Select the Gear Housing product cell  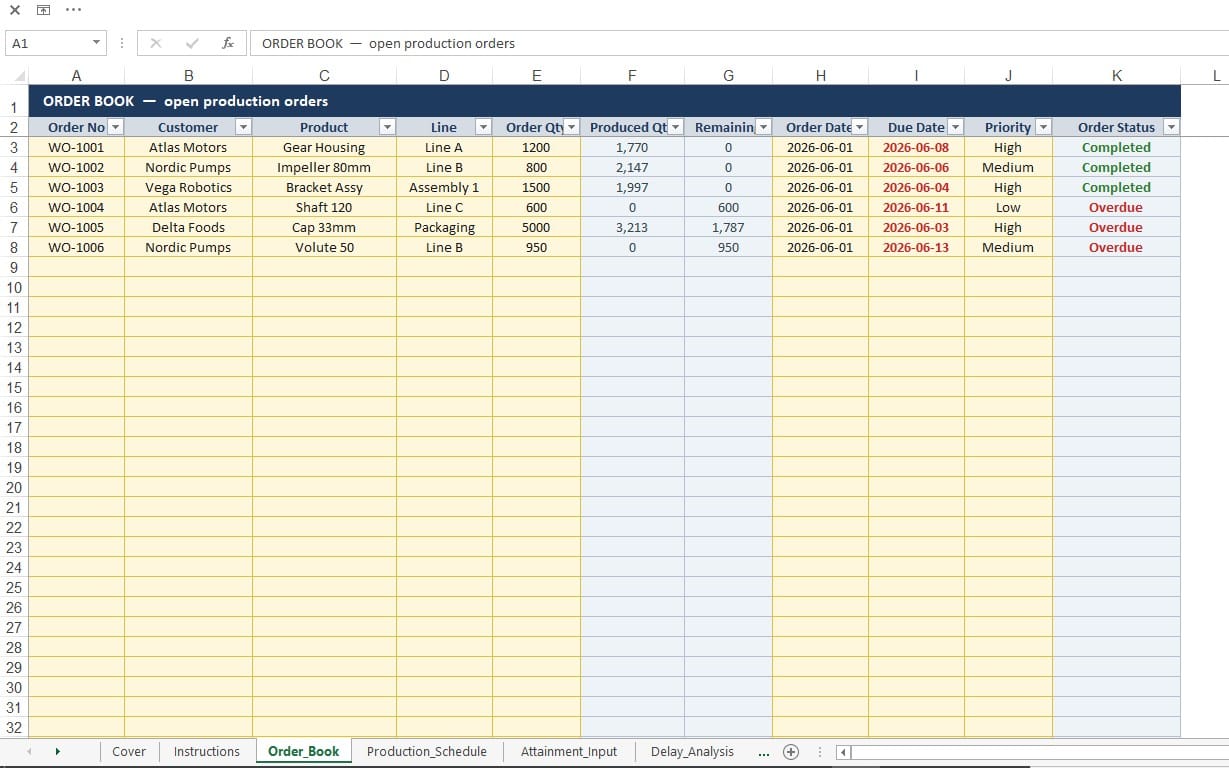(325, 147)
